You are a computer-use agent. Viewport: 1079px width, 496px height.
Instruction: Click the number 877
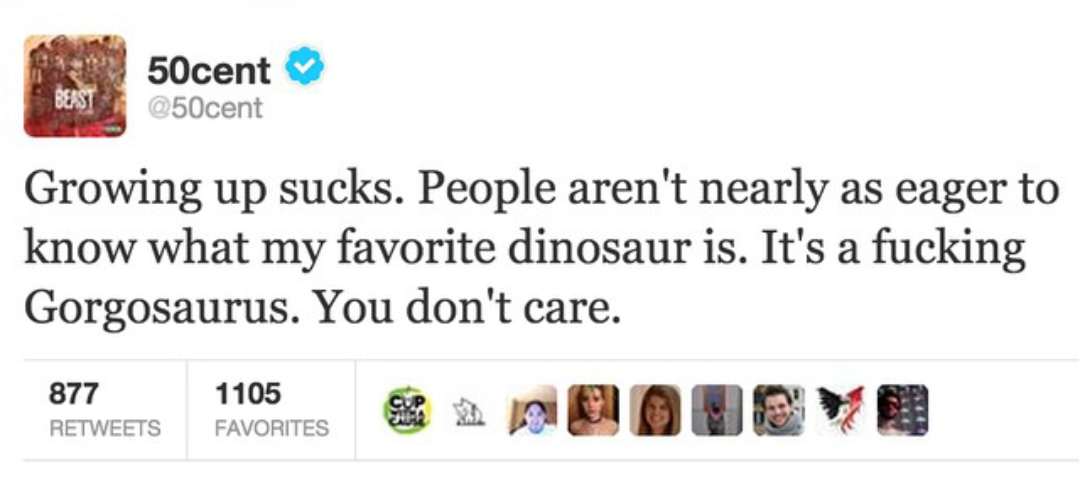click(x=73, y=393)
